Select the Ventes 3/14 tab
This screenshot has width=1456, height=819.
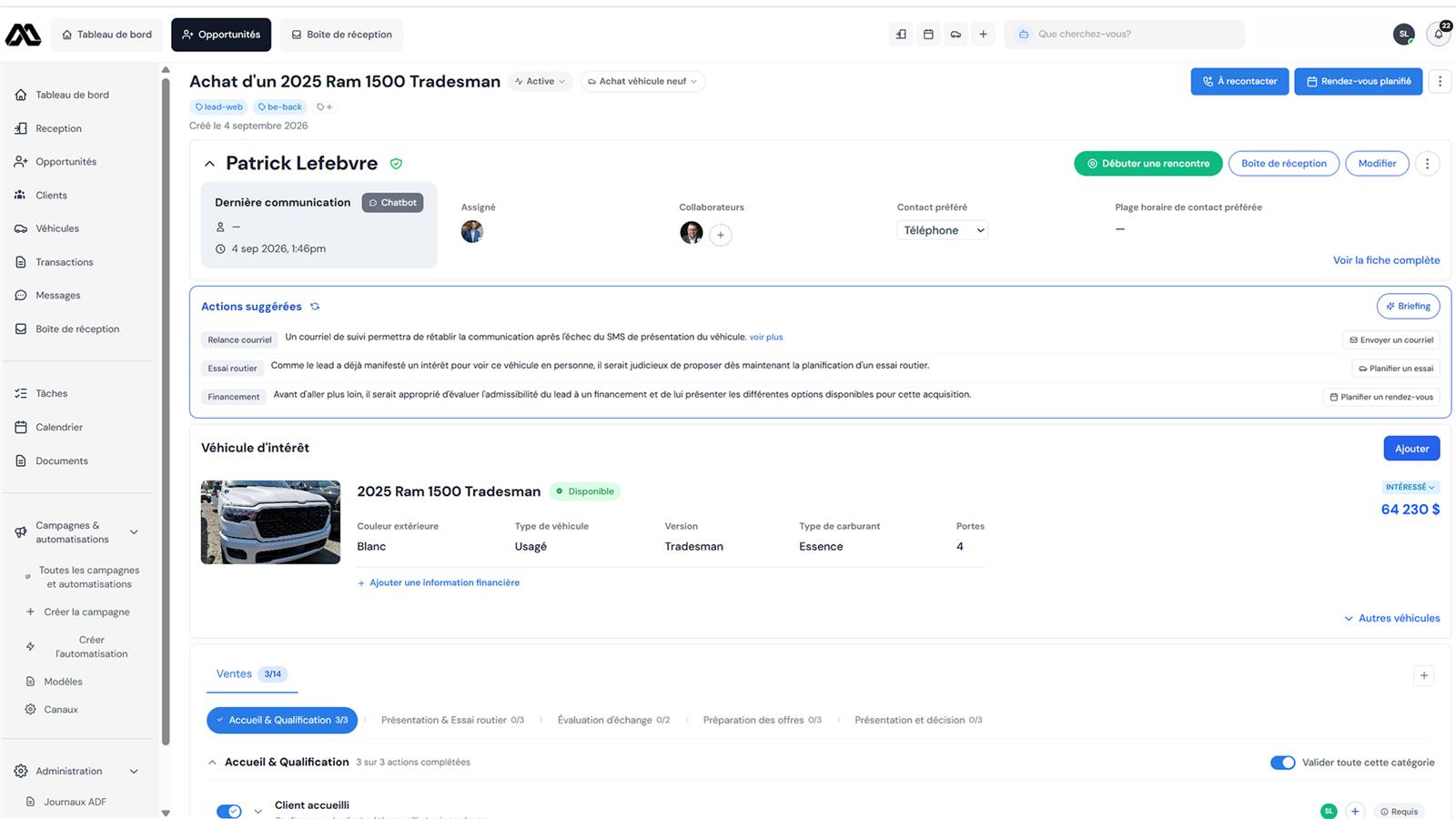click(x=251, y=674)
